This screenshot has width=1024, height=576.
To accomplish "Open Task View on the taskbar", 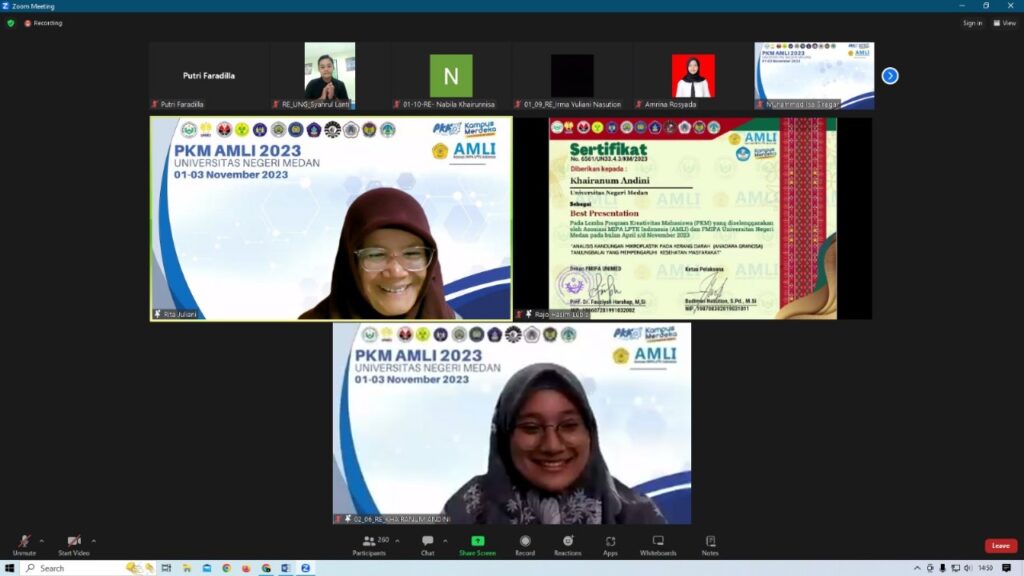I will (x=167, y=568).
